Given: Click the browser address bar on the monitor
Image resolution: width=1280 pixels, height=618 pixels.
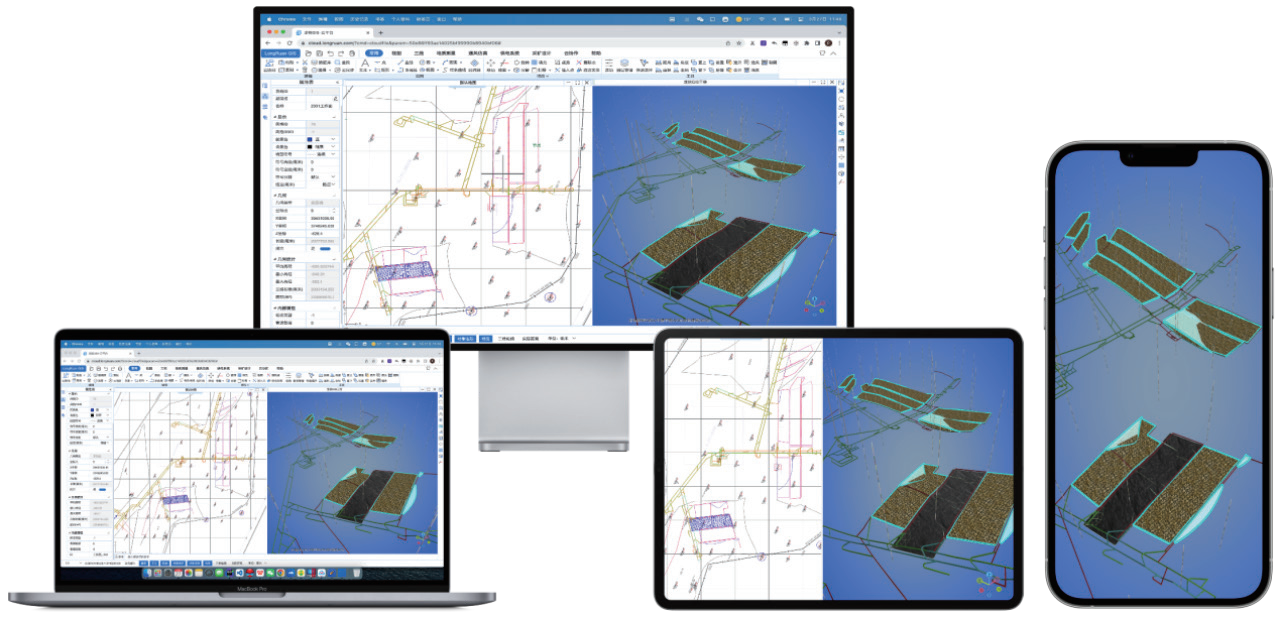Looking at the screenshot, I should point(520,43).
